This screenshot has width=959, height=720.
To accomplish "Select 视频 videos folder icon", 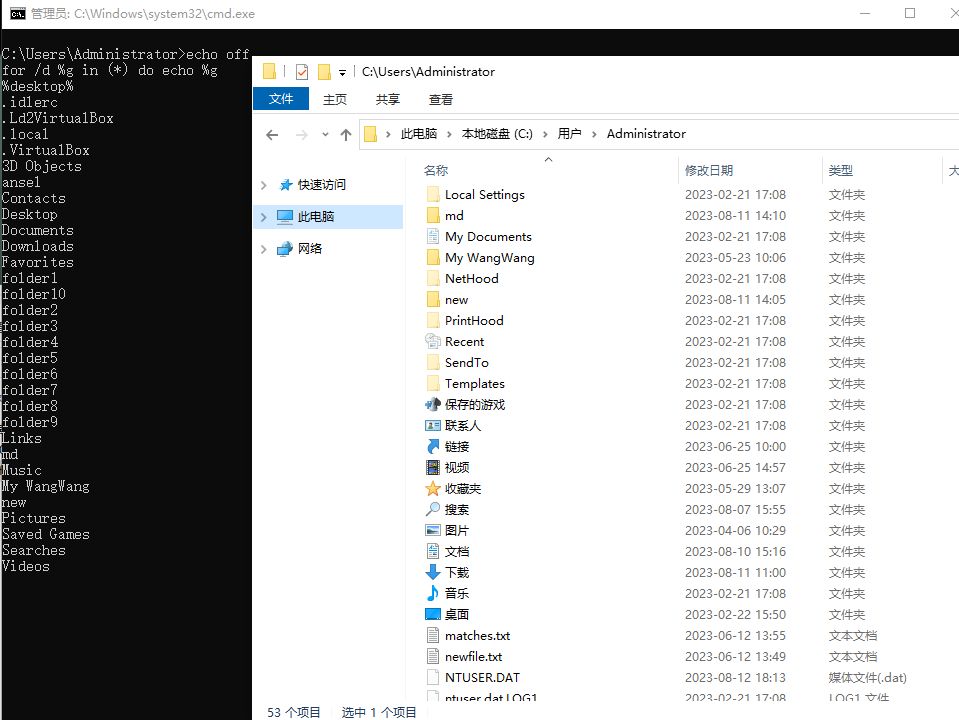I will tap(432, 467).
